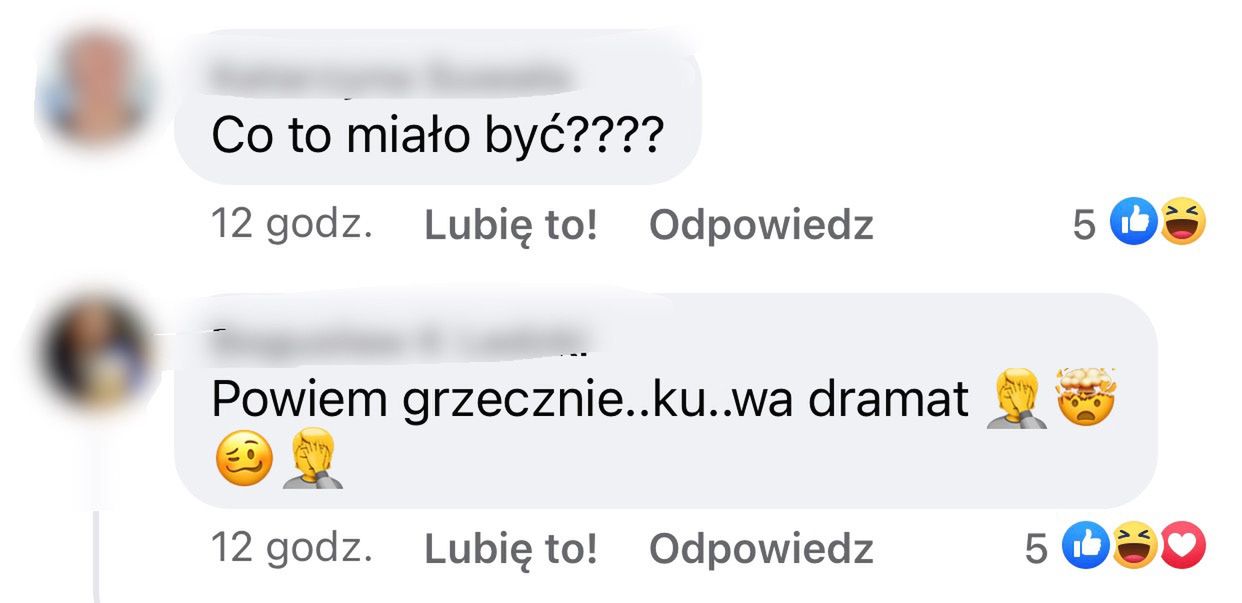Like the 'Co to miało być????' comment
1242x603 pixels.
511,226
